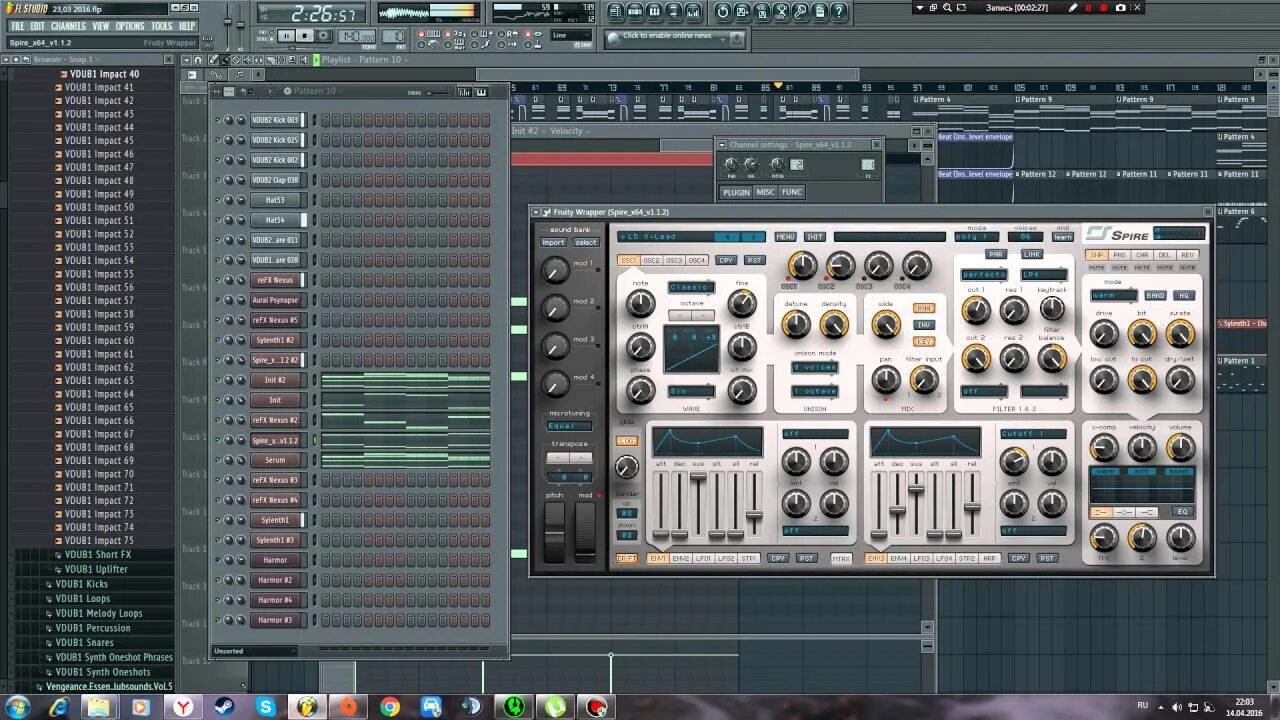The image size is (1280, 720).
Task: Click the sound bank select button
Action: coord(586,242)
